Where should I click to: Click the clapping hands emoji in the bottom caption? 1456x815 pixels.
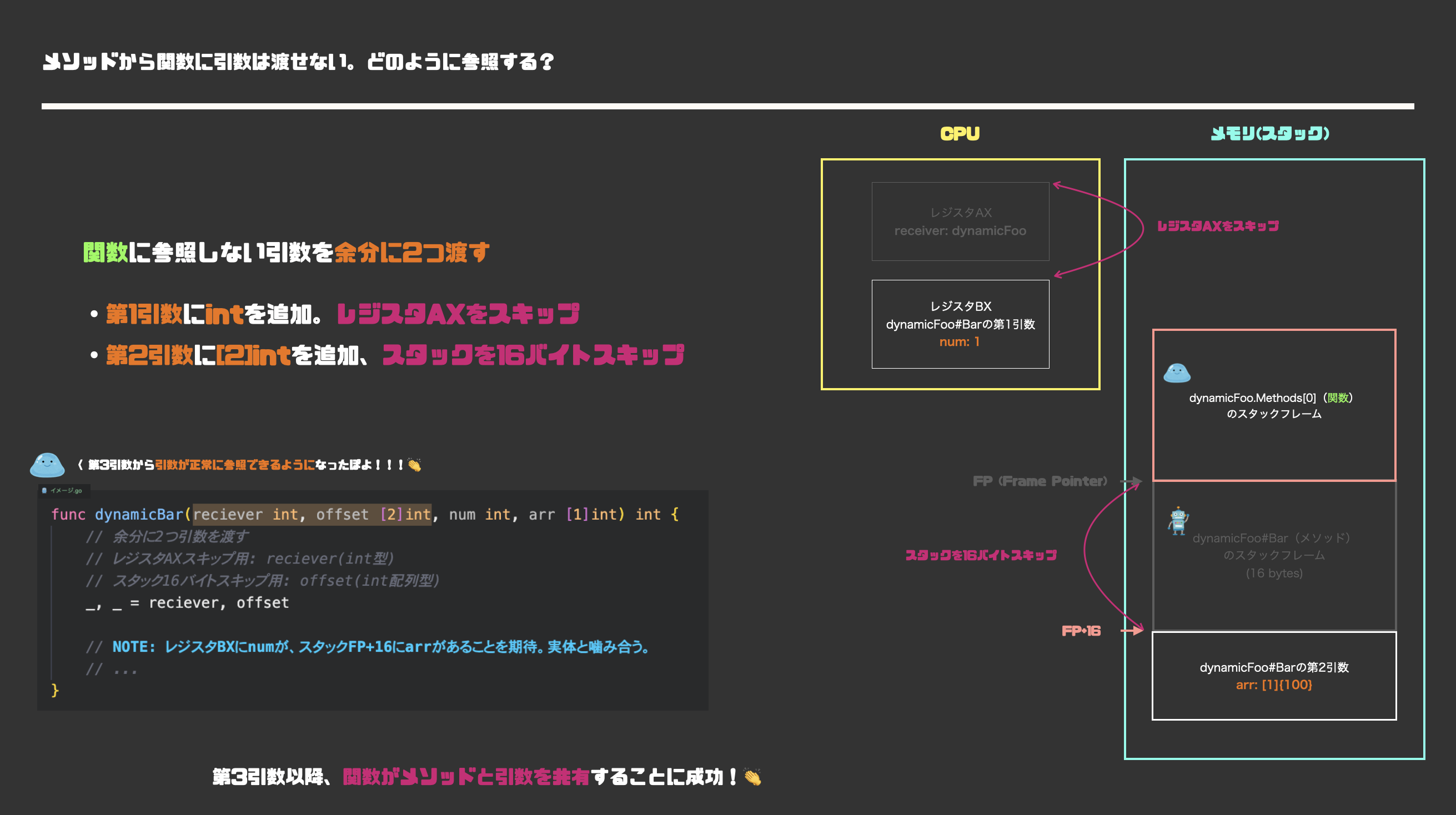pos(752,777)
